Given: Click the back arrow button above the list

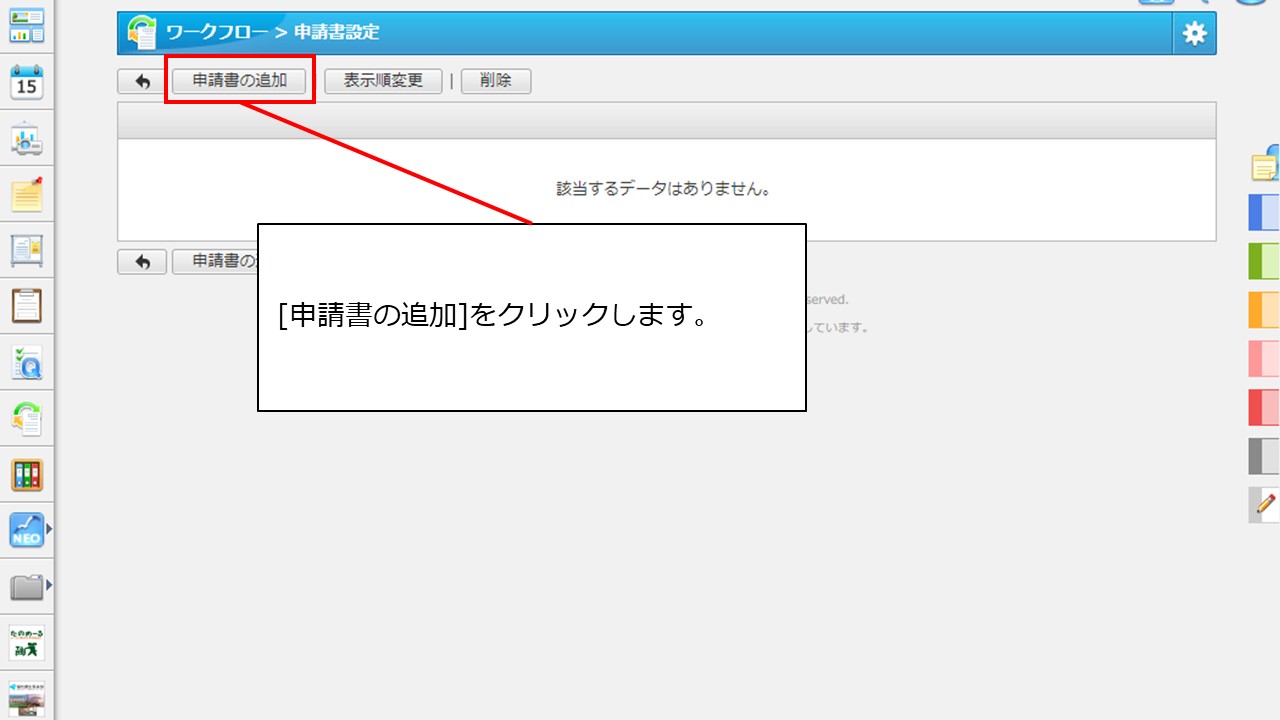Looking at the screenshot, I should point(142,81).
